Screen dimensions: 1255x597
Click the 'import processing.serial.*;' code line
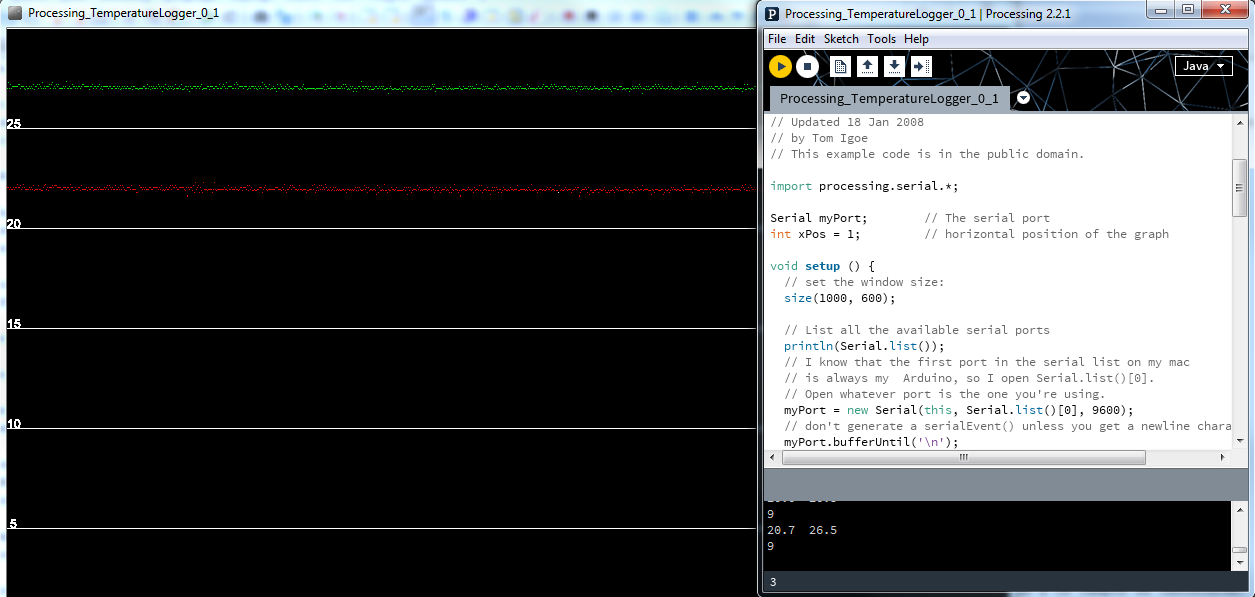click(x=863, y=186)
